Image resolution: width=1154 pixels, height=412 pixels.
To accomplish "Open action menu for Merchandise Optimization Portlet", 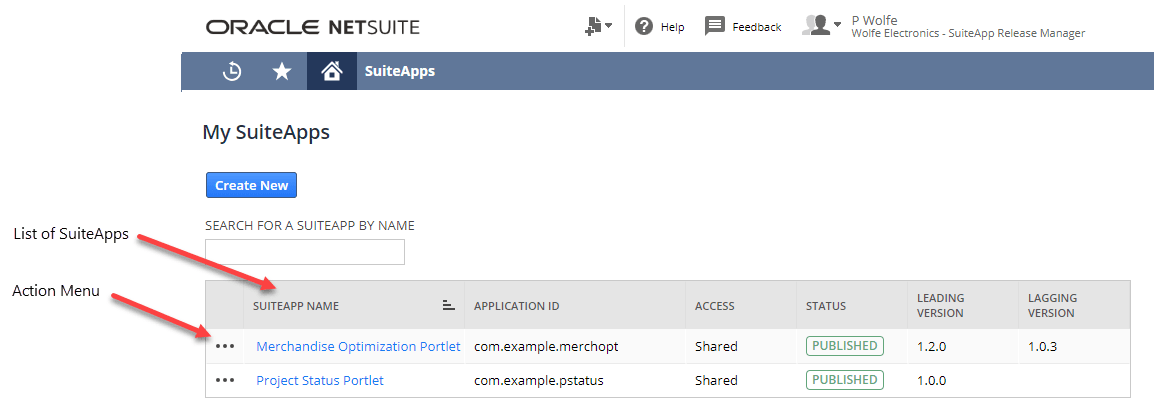I will point(224,346).
